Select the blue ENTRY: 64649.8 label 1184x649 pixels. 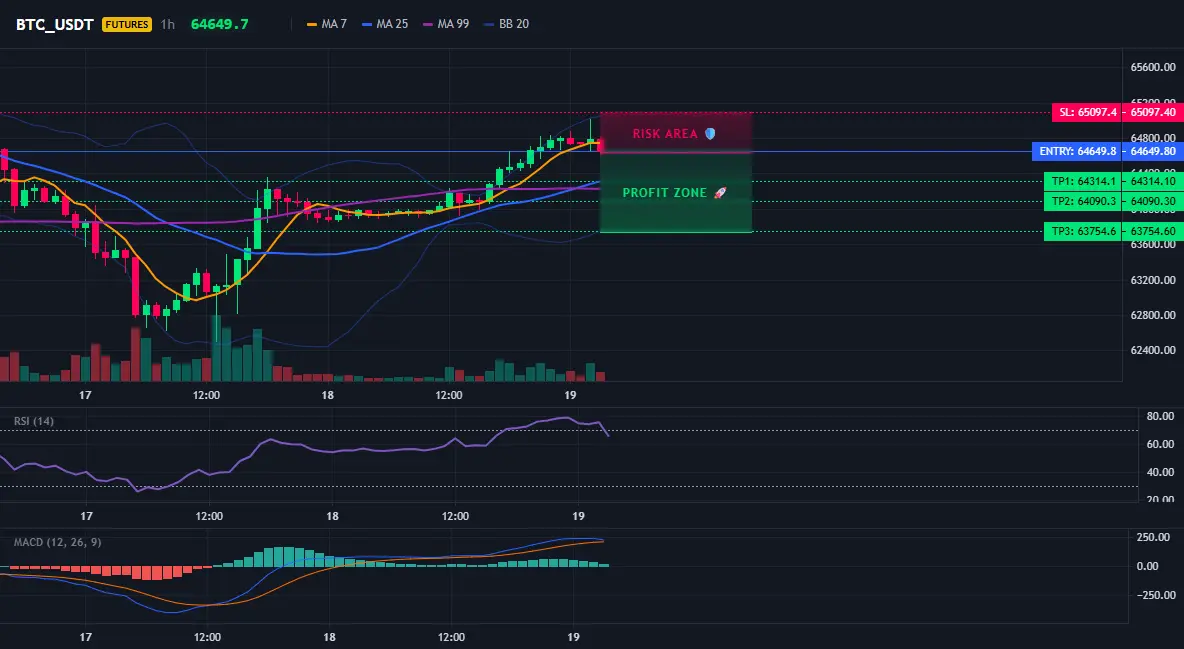[1077, 151]
